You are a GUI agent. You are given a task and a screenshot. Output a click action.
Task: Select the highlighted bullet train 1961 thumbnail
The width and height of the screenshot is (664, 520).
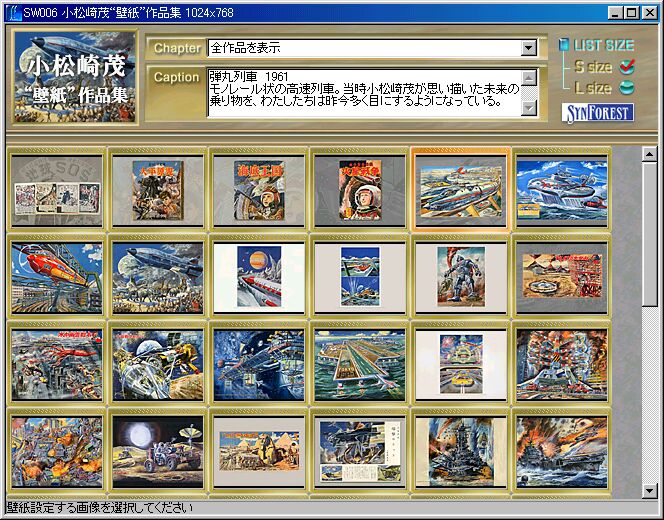[461, 191]
